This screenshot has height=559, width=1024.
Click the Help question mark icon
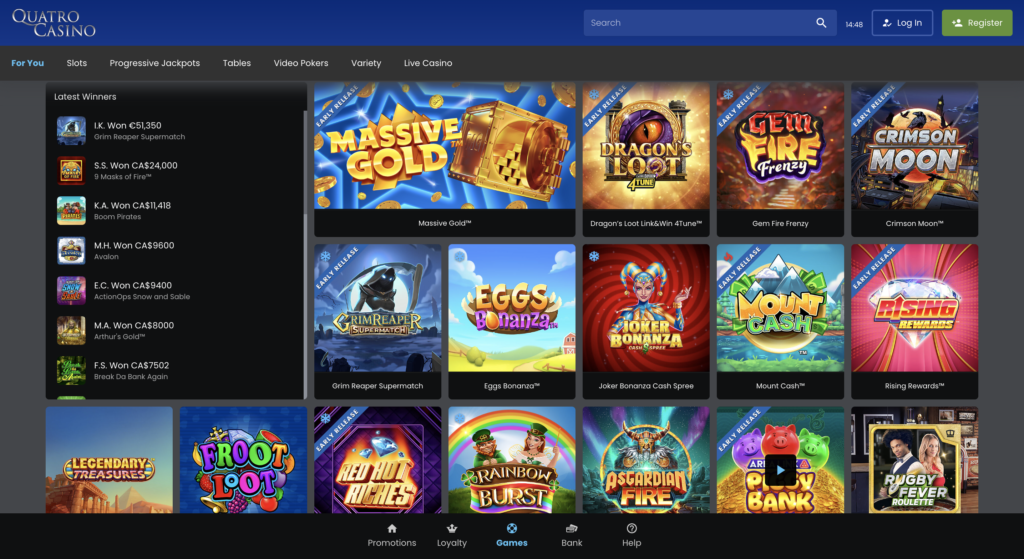tap(632, 528)
